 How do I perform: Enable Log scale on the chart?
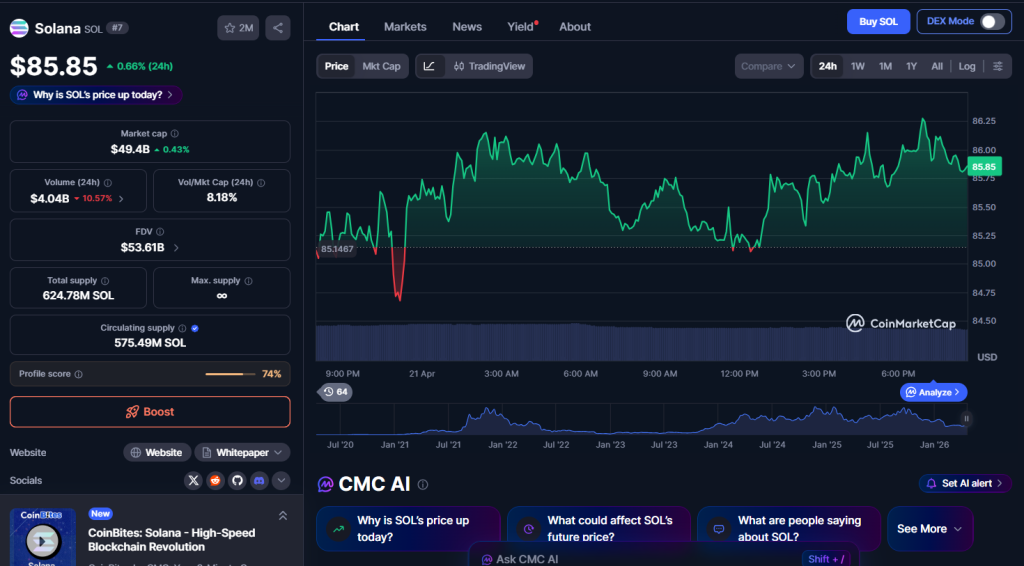tap(967, 67)
